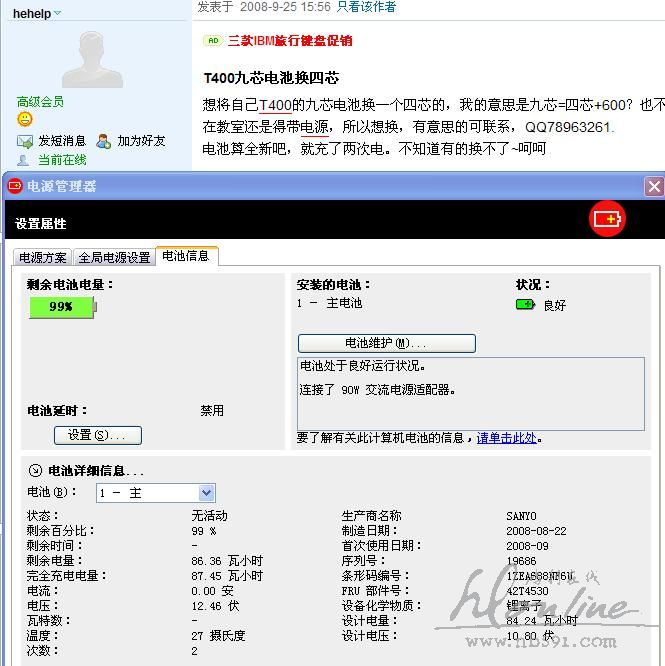Click the 19686 serial number value
Image resolution: width=665 pixels, height=666 pixels.
(x=521, y=561)
